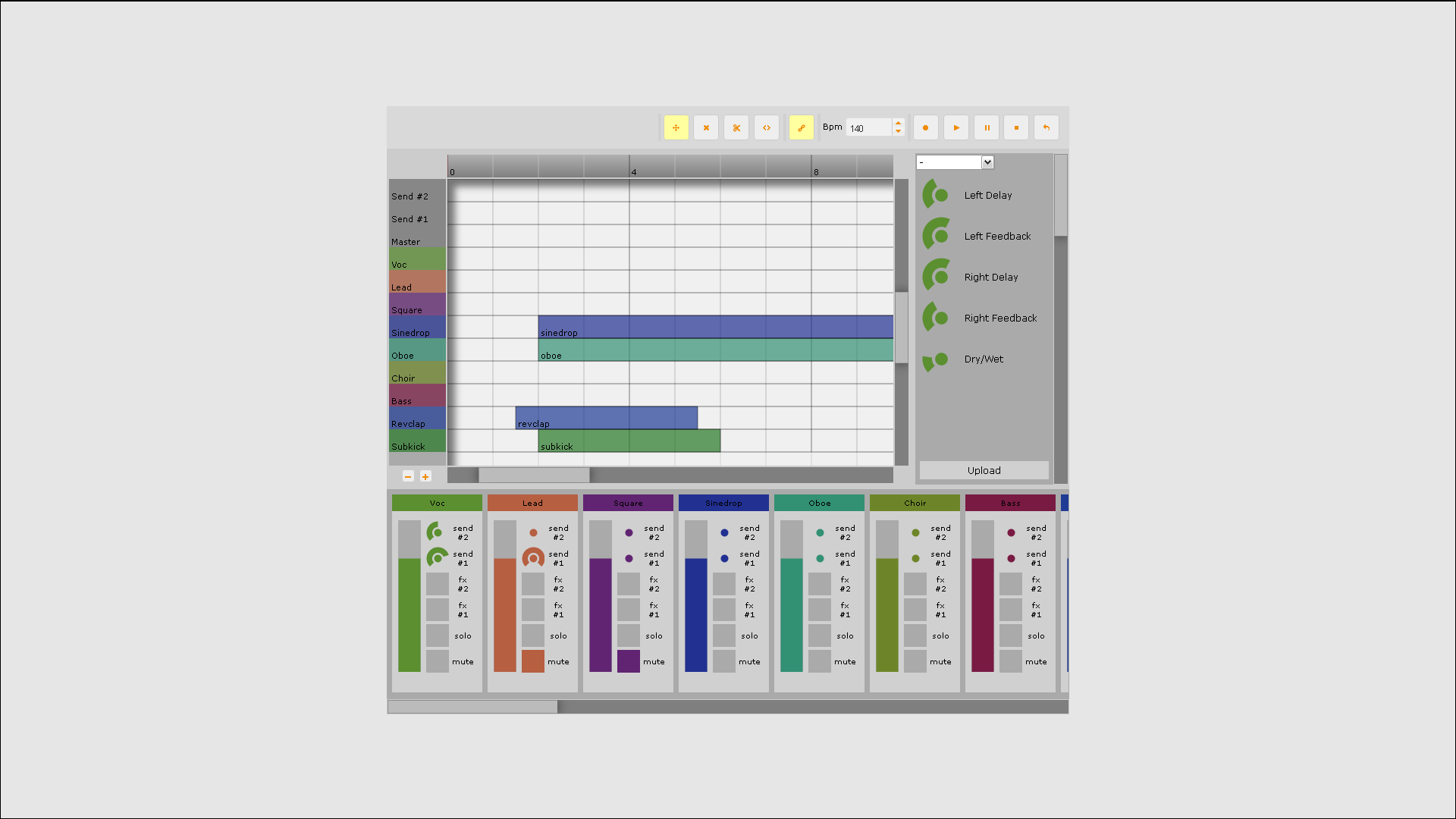Click the Upload button
The image size is (1456, 819).
[984, 470]
